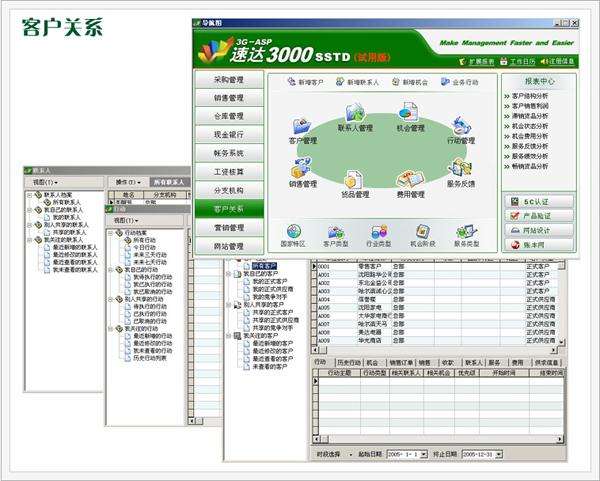The image size is (600, 481).
Task: Open the end date dropdown 2005-12-31
Action: tap(499, 455)
